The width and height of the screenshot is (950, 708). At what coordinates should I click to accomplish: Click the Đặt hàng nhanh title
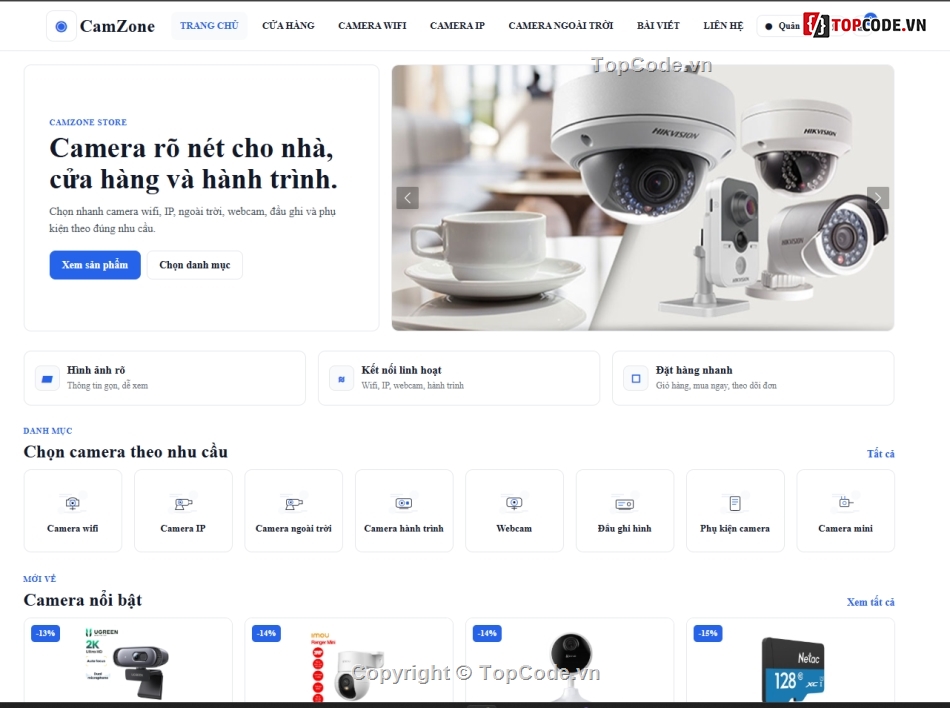(694, 370)
